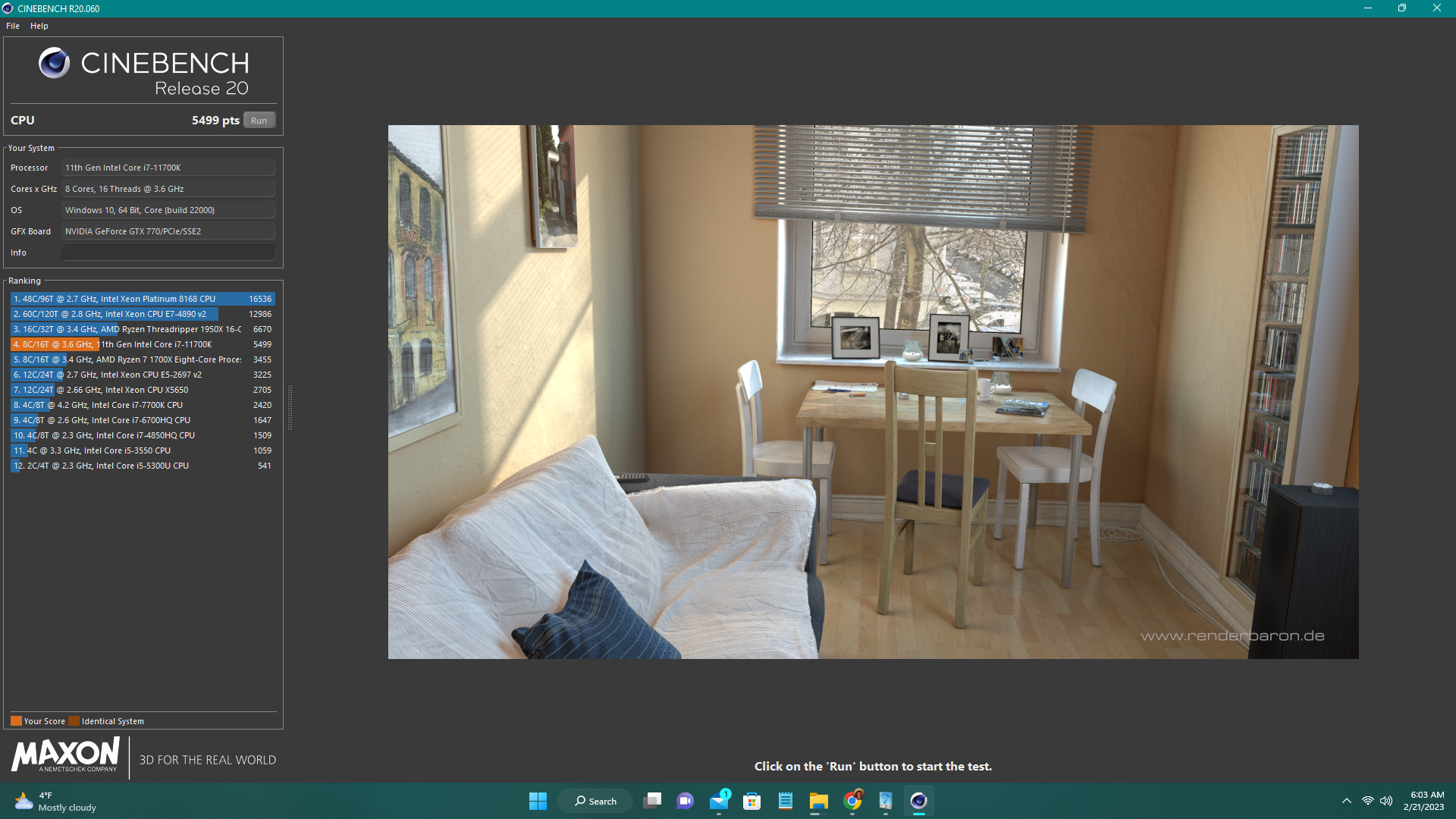The height and width of the screenshot is (819, 1456).
Task: Select the Processor field value
Action: coord(168,168)
